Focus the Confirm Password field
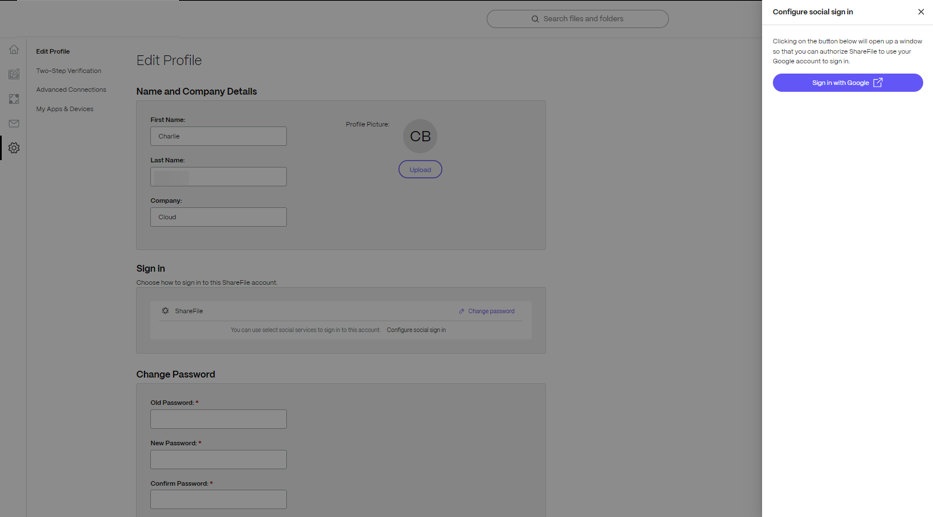This screenshot has width=933, height=517. 218,499
